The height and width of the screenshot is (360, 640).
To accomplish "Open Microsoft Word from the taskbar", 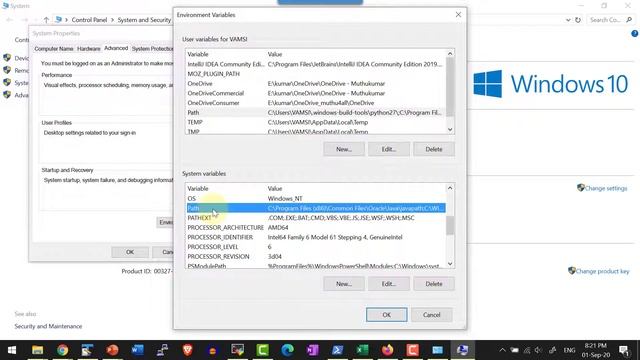I will point(138,350).
